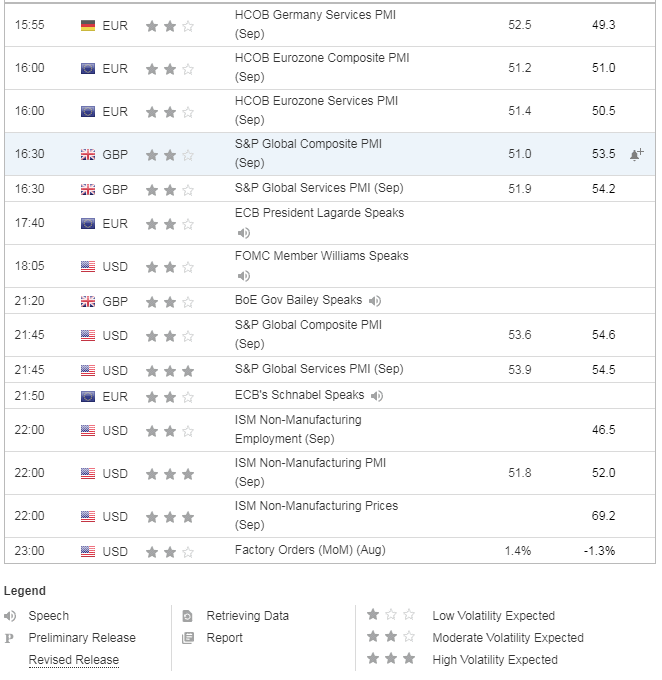662x680 pixels.
Task: Select the 53.6 forecast for USD Composite PMI
Action: click(x=520, y=334)
